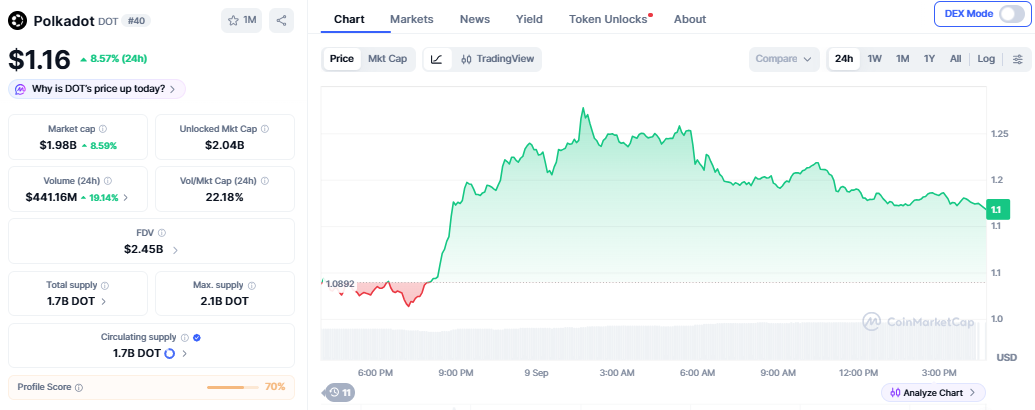This screenshot has height=410, width=1035.
Task: Open the About tab
Action: point(690,19)
